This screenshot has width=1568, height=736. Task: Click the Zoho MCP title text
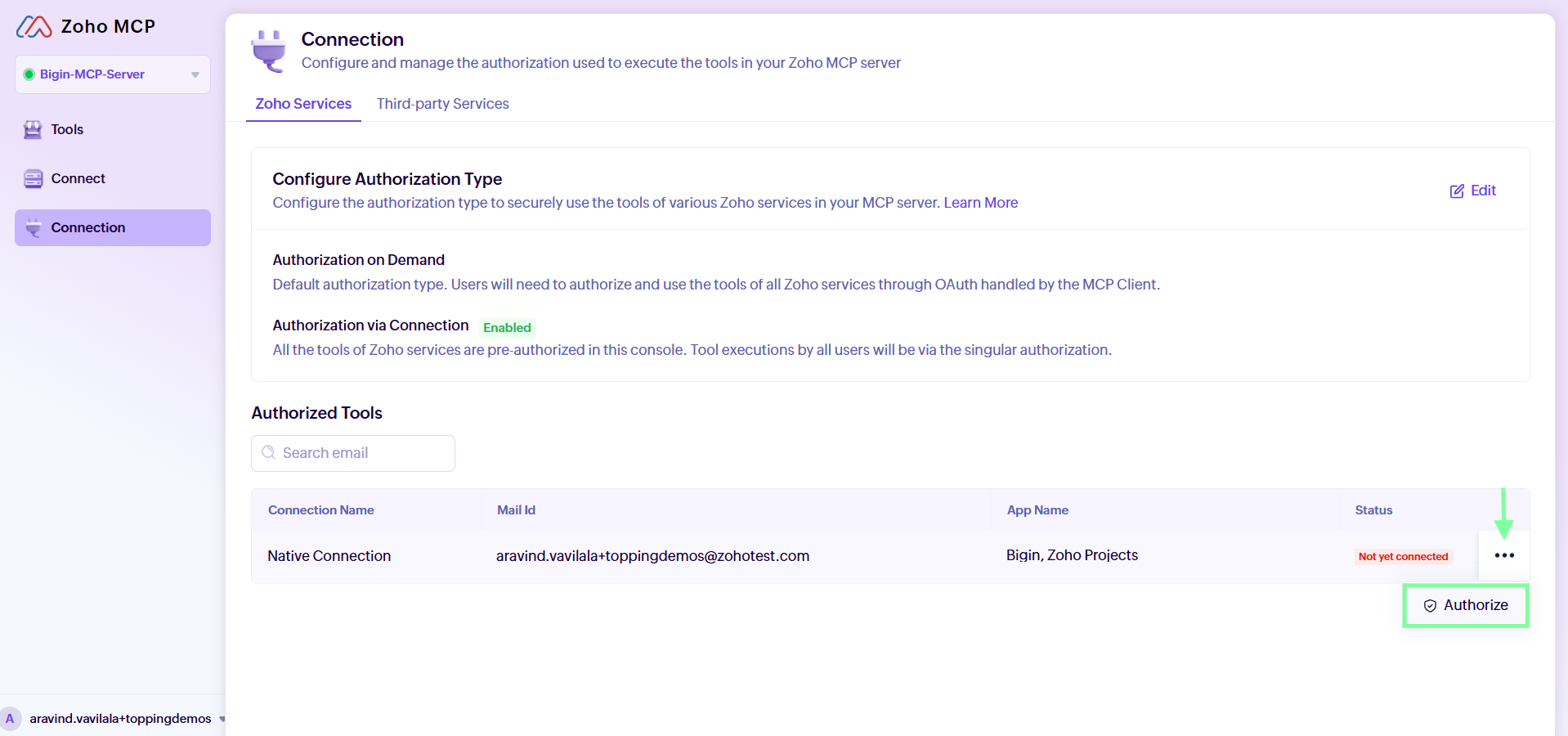[108, 27]
